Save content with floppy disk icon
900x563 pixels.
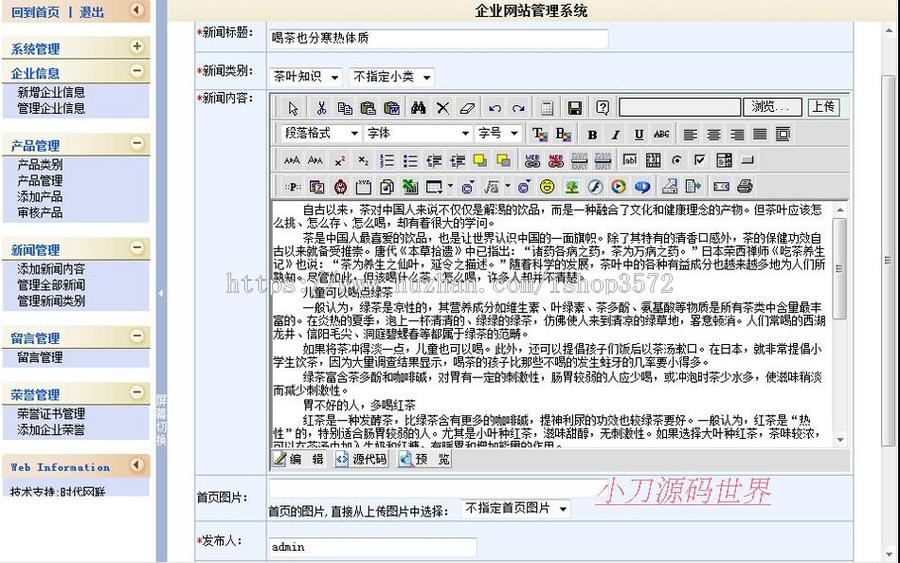[x=575, y=108]
